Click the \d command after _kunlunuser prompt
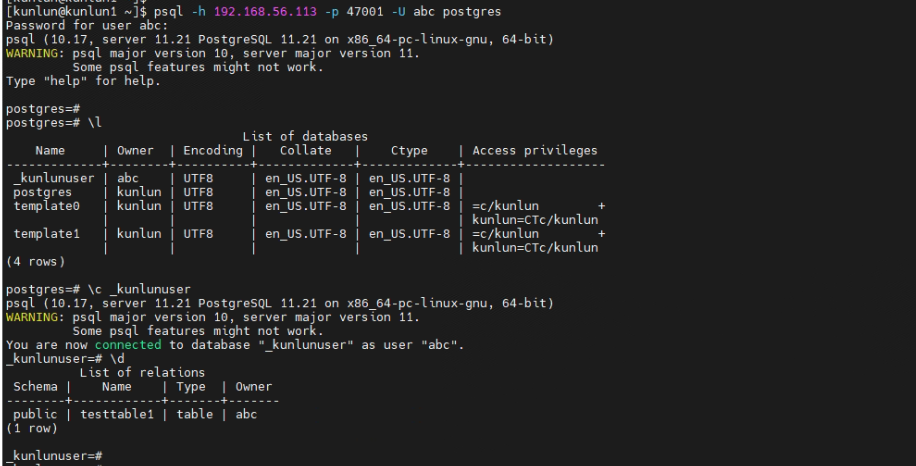The image size is (916, 466). click(117, 359)
